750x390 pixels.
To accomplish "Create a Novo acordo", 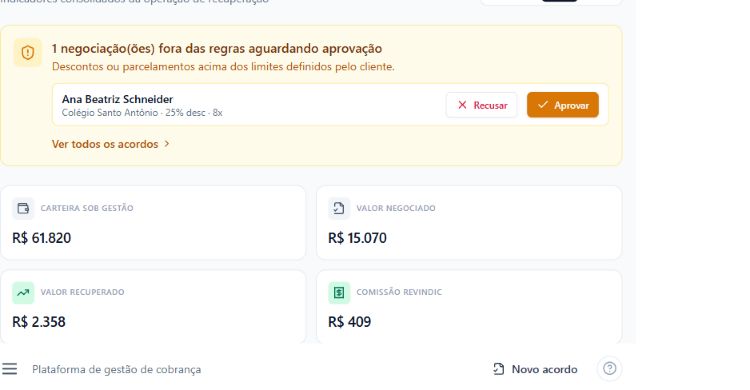I will tap(535, 369).
